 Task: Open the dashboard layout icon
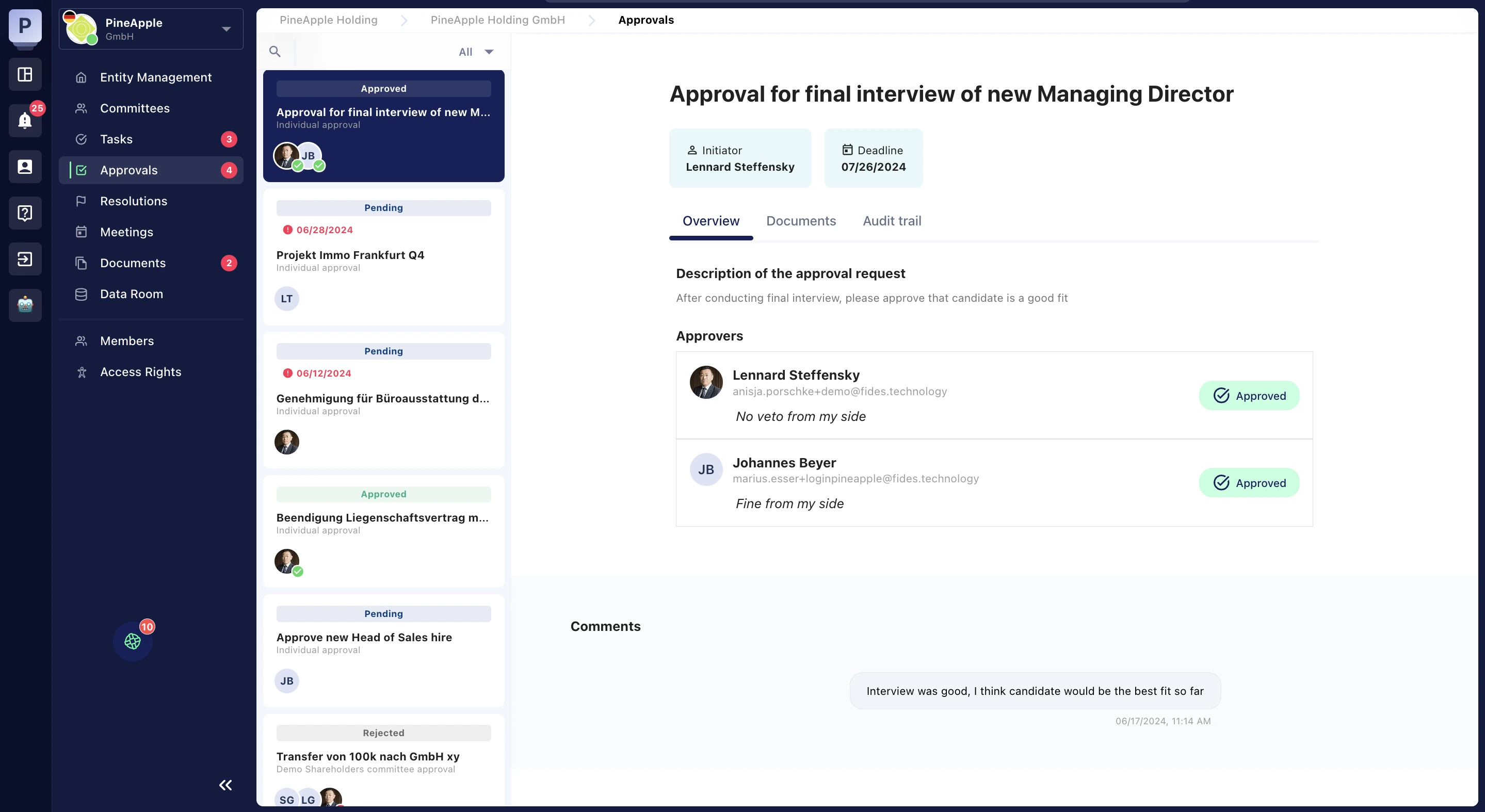(x=25, y=74)
